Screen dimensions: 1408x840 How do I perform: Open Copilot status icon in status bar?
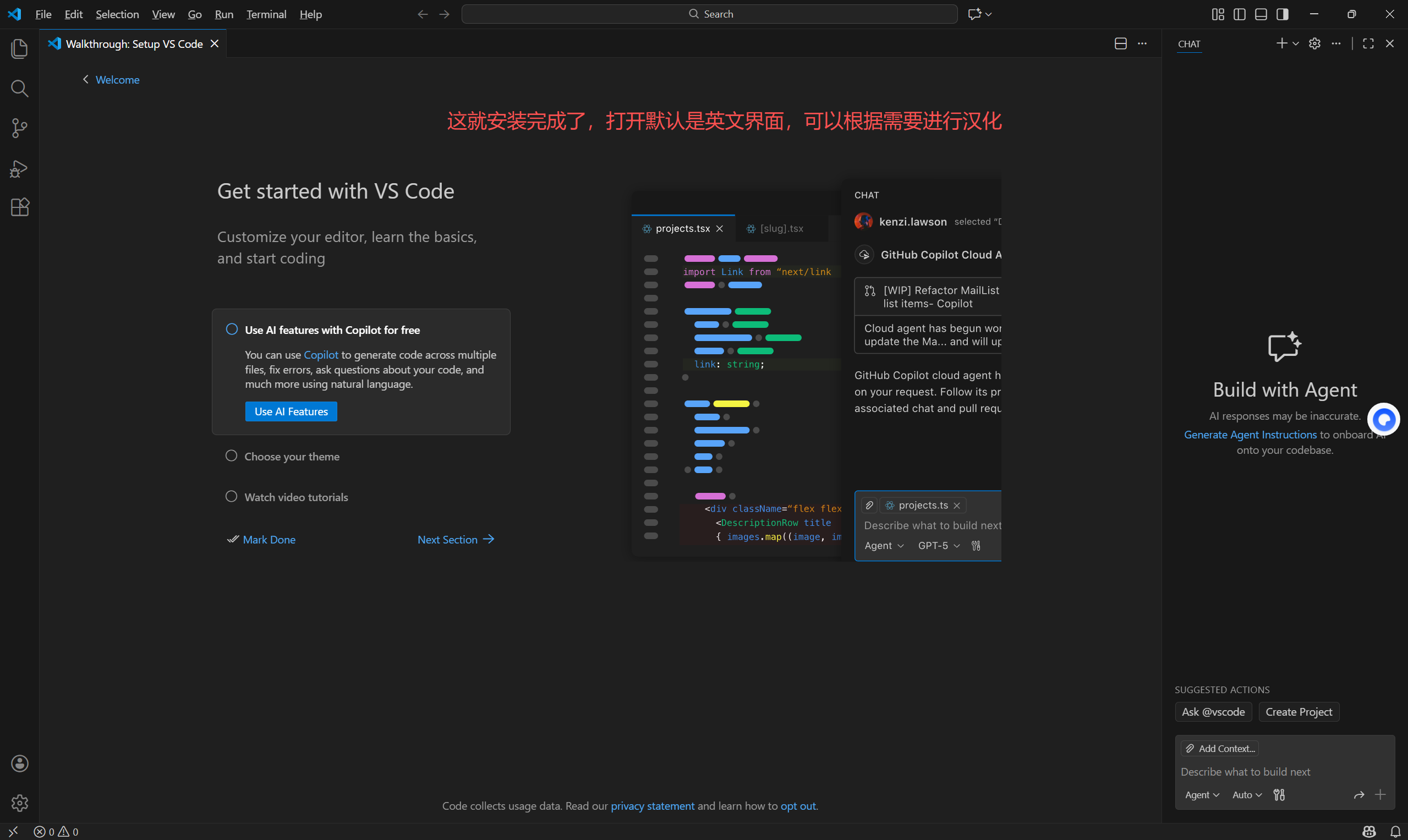click(x=1369, y=832)
